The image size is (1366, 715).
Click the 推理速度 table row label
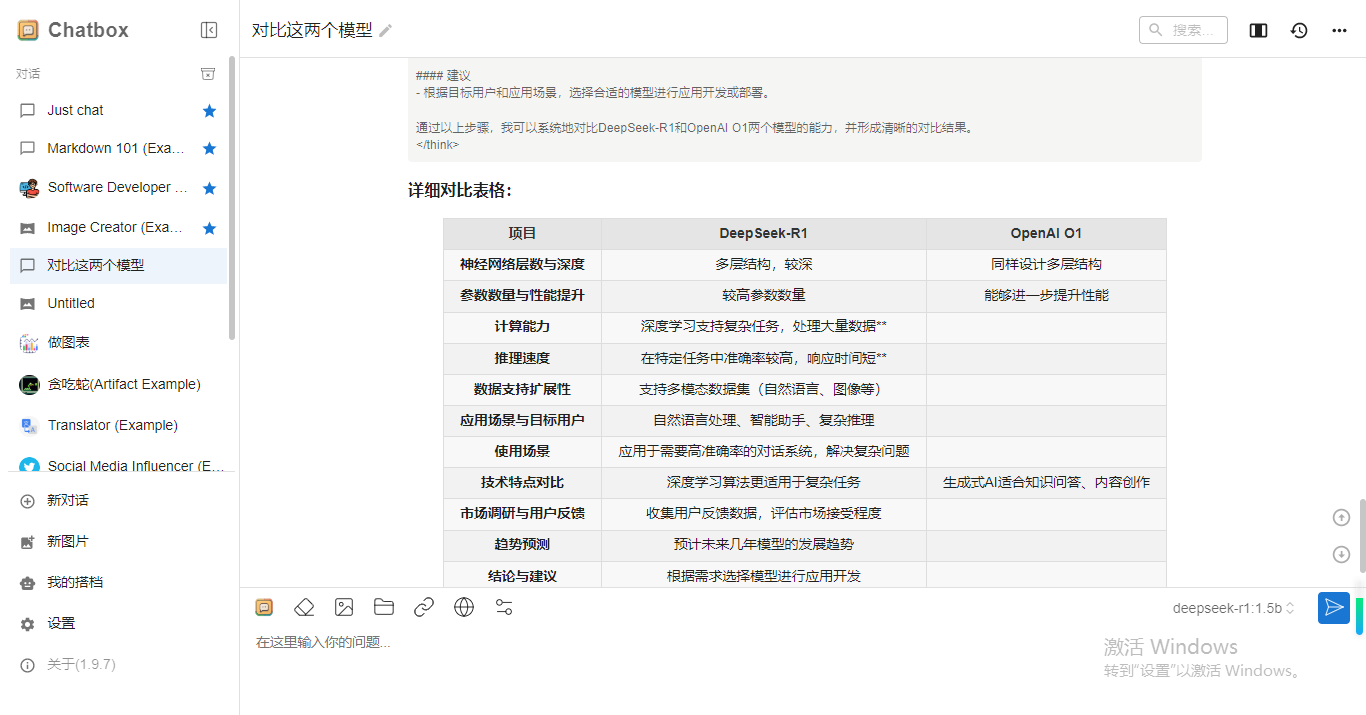point(522,358)
